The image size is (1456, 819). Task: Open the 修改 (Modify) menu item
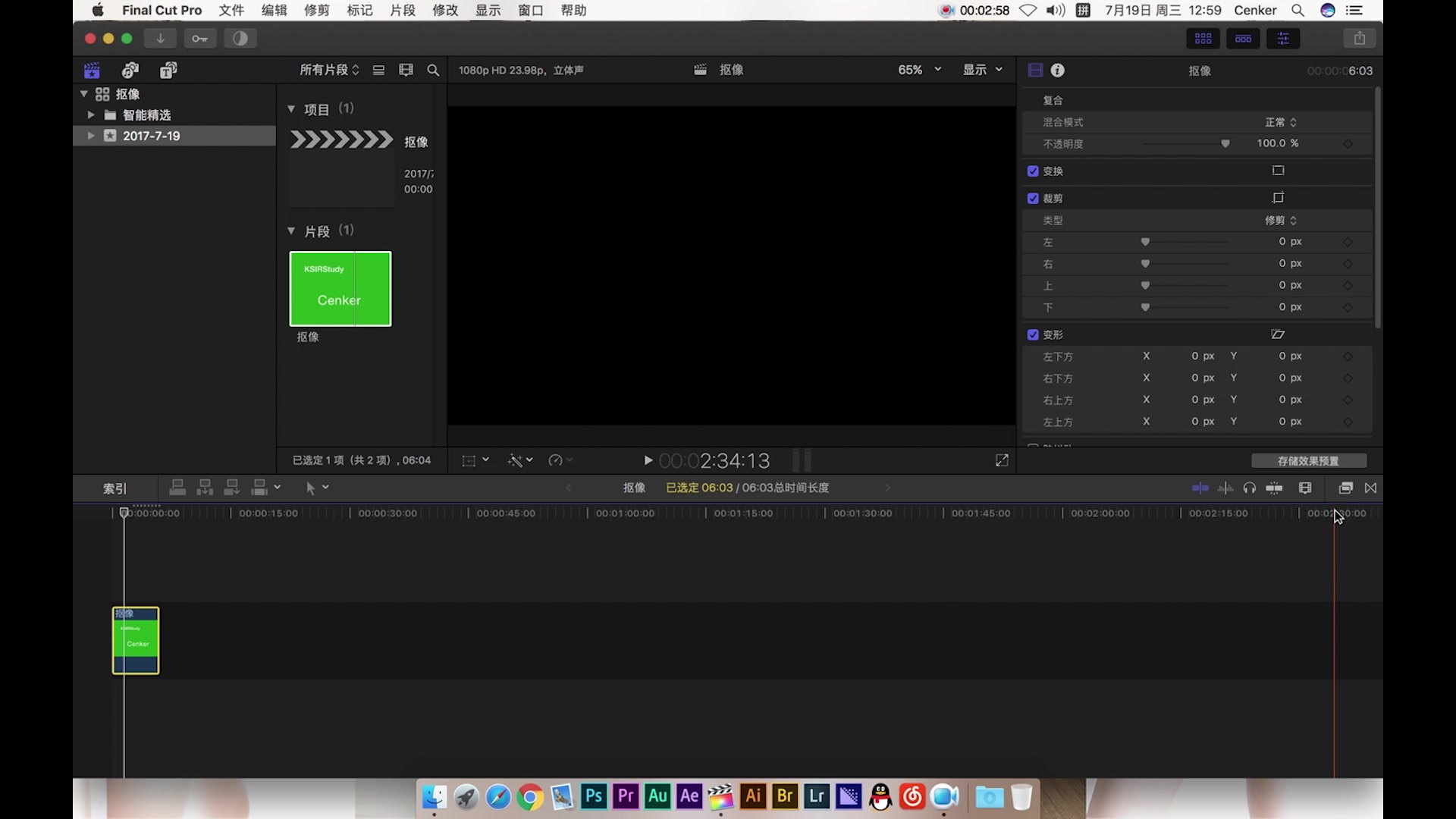(x=444, y=10)
